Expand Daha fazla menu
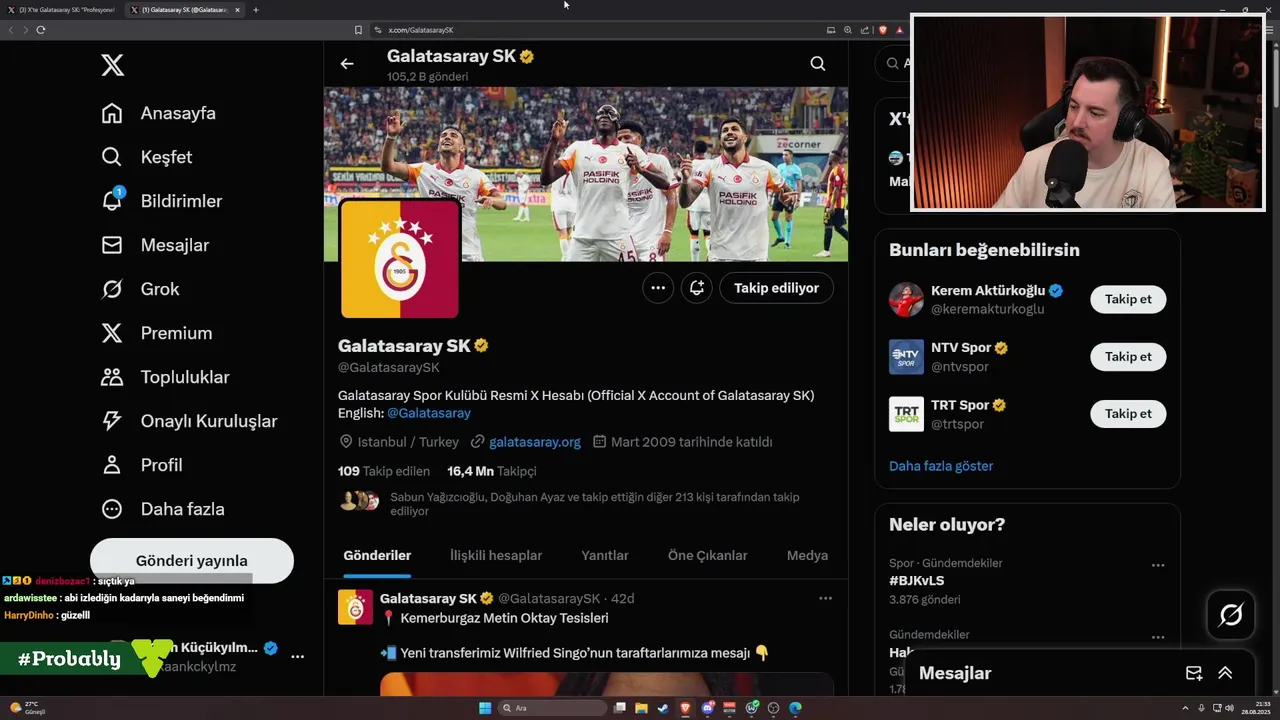 (163, 509)
